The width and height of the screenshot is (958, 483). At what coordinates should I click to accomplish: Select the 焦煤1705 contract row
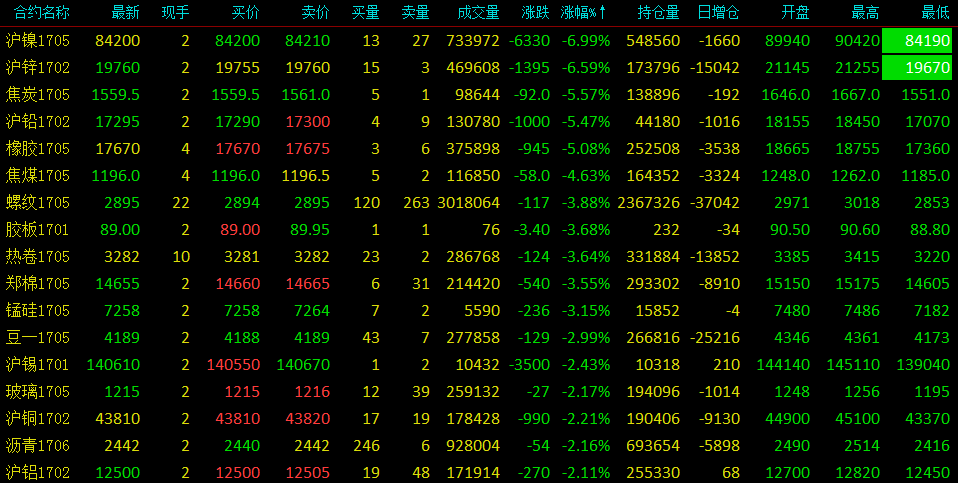479,176
